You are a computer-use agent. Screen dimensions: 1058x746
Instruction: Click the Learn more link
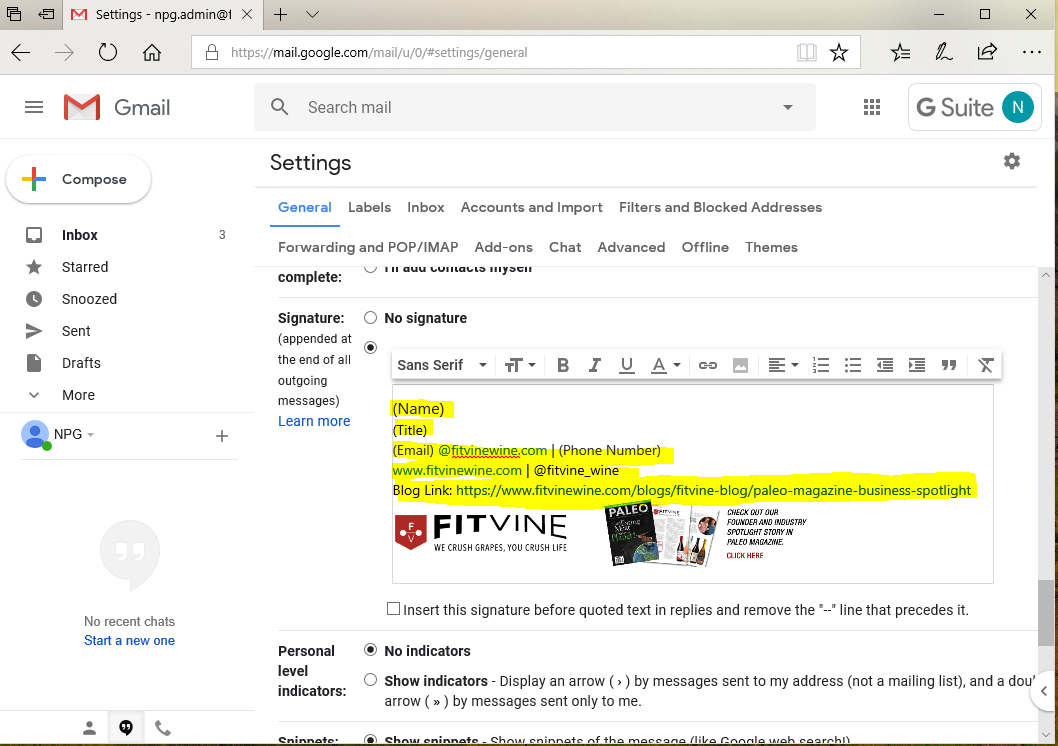tap(314, 421)
